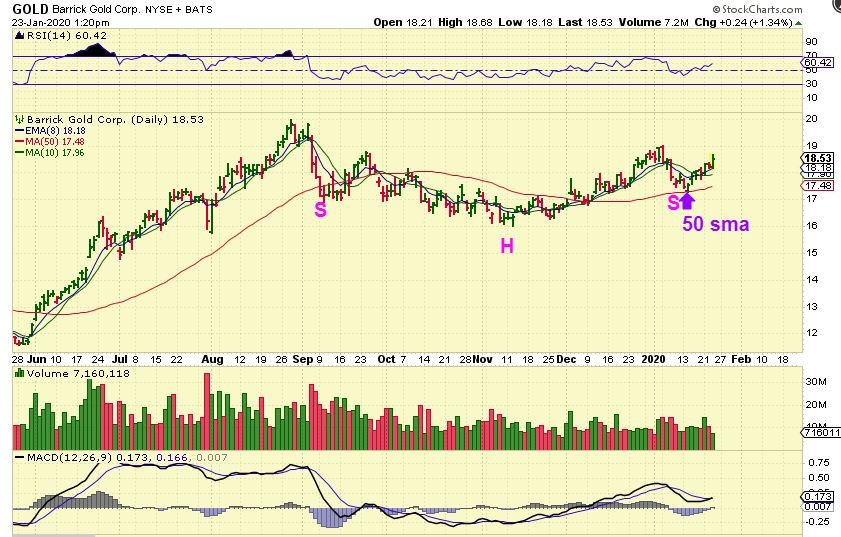Viewport: 841px width, 537px height.
Task: Click the 20M volume axis label
Action: (x=816, y=404)
